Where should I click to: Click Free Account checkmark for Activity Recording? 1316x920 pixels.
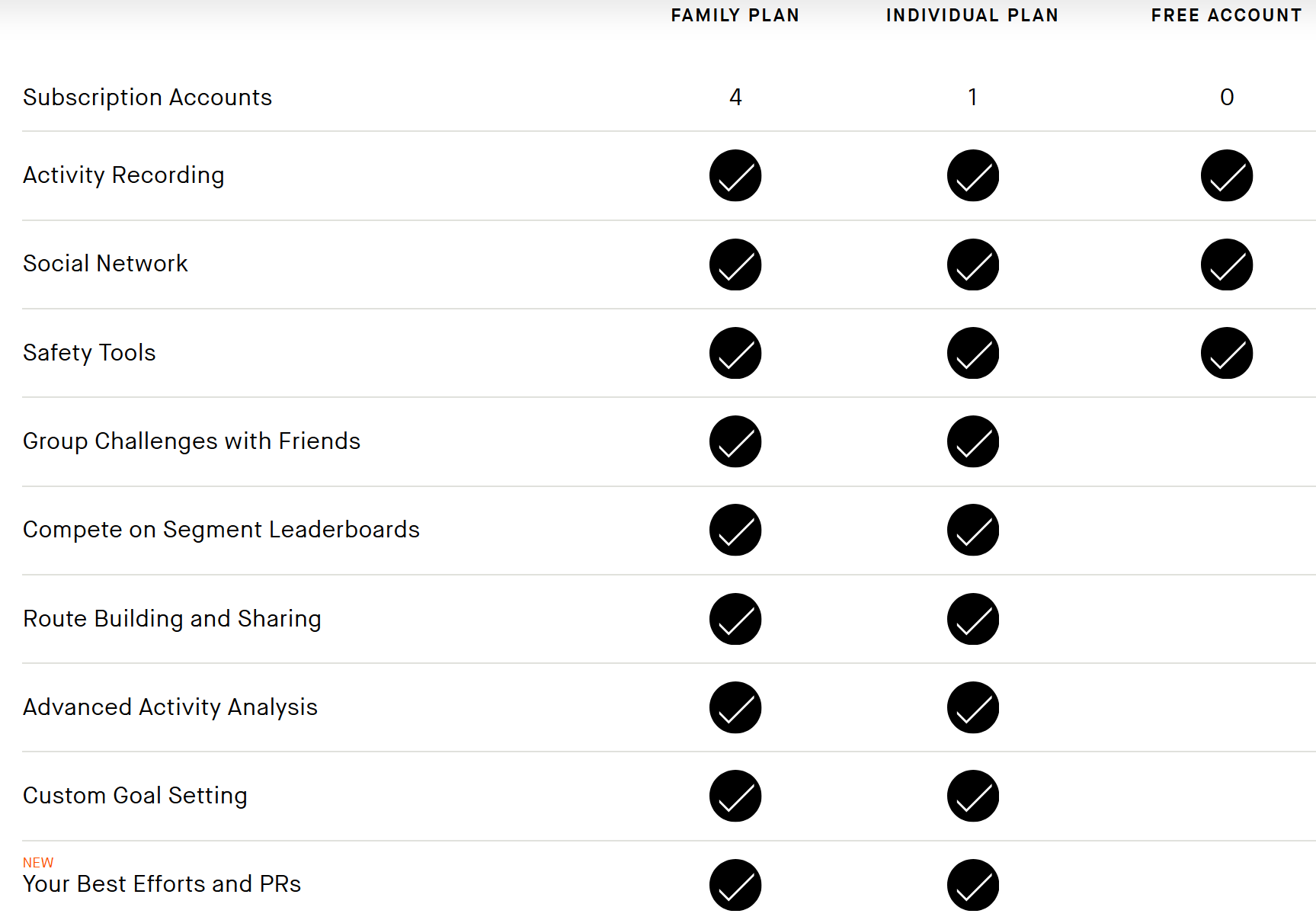tap(1226, 176)
